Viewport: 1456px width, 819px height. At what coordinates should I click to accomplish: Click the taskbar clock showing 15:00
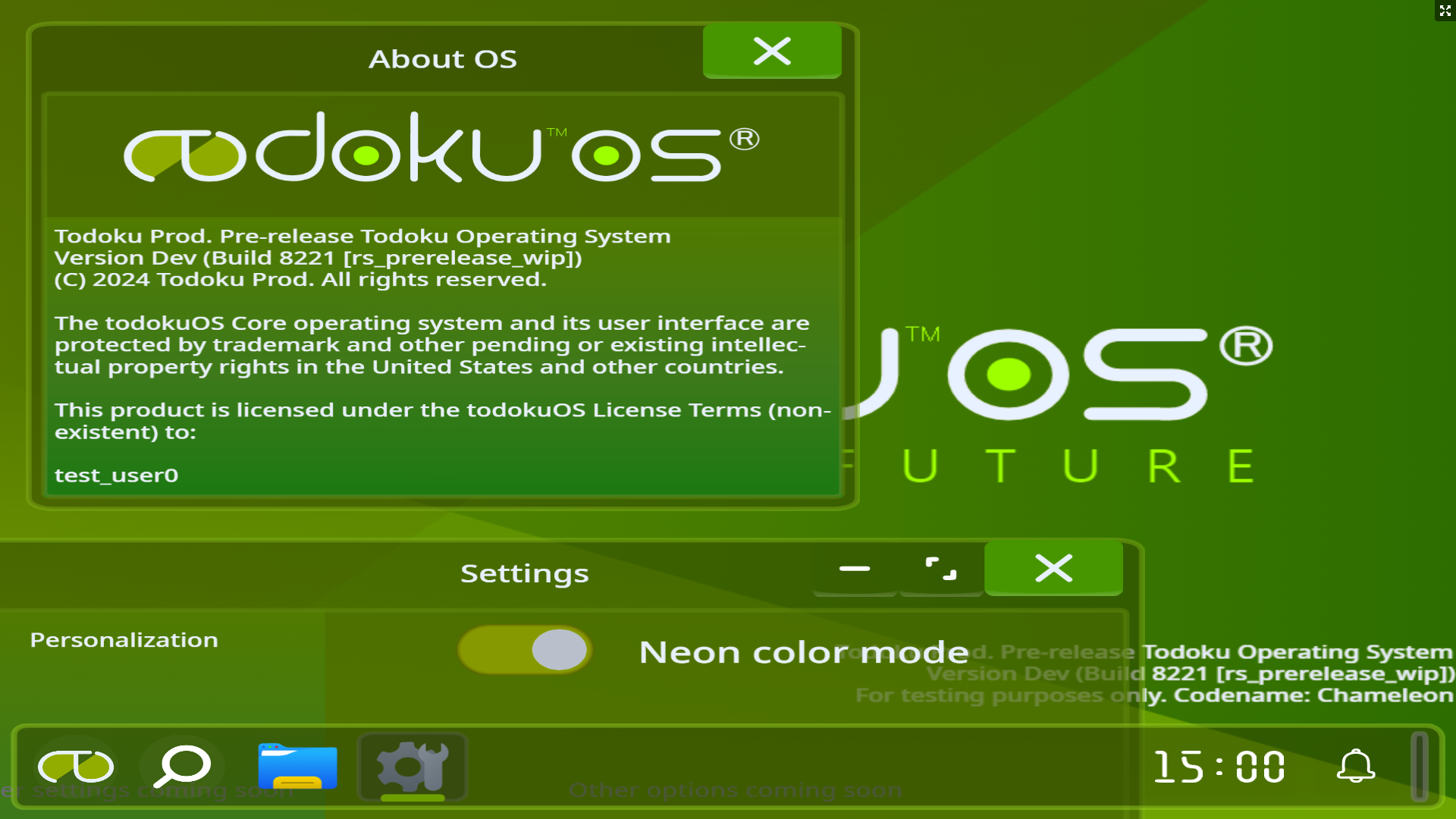pyautogui.click(x=1219, y=767)
